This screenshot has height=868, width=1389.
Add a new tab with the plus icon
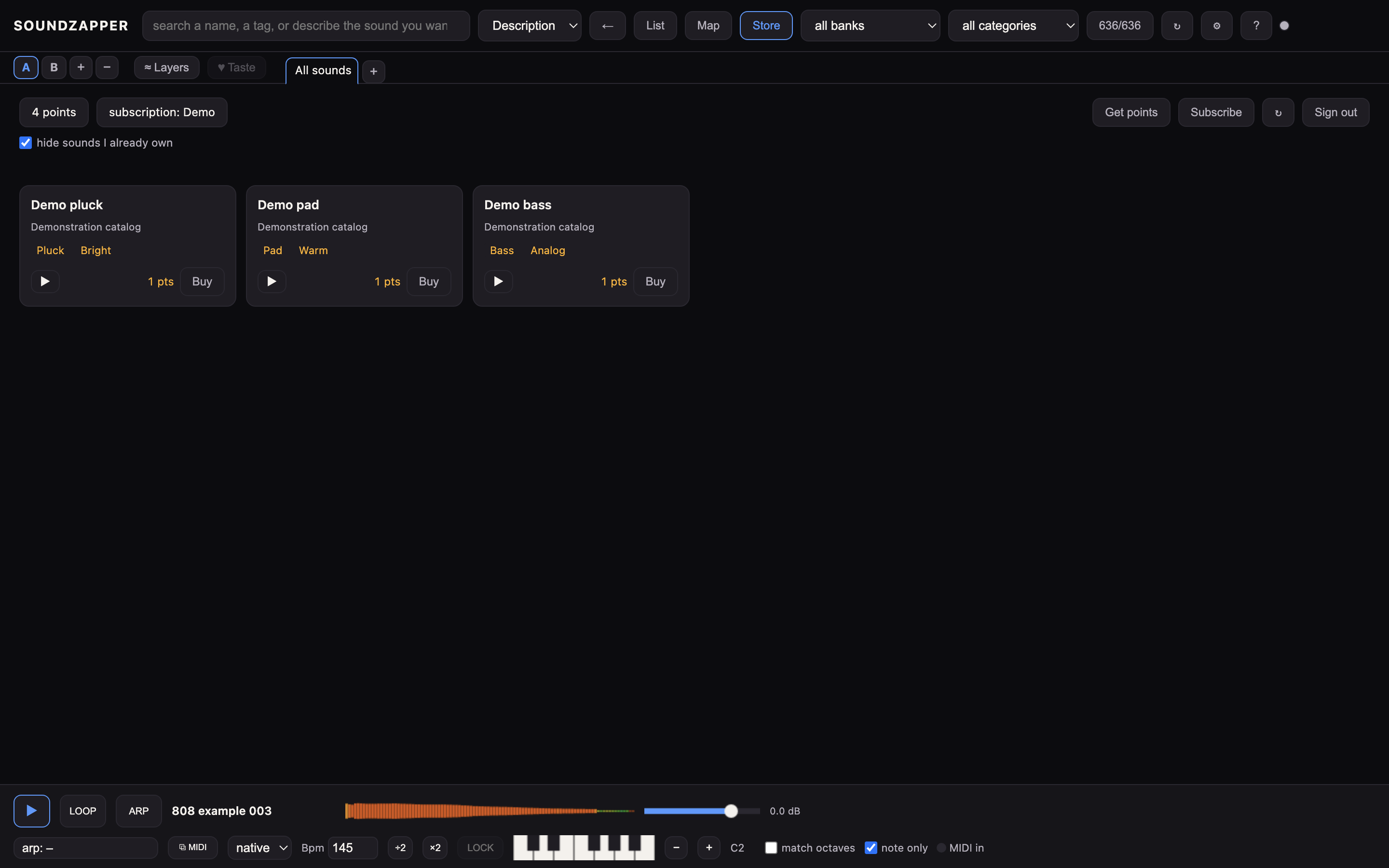(374, 71)
